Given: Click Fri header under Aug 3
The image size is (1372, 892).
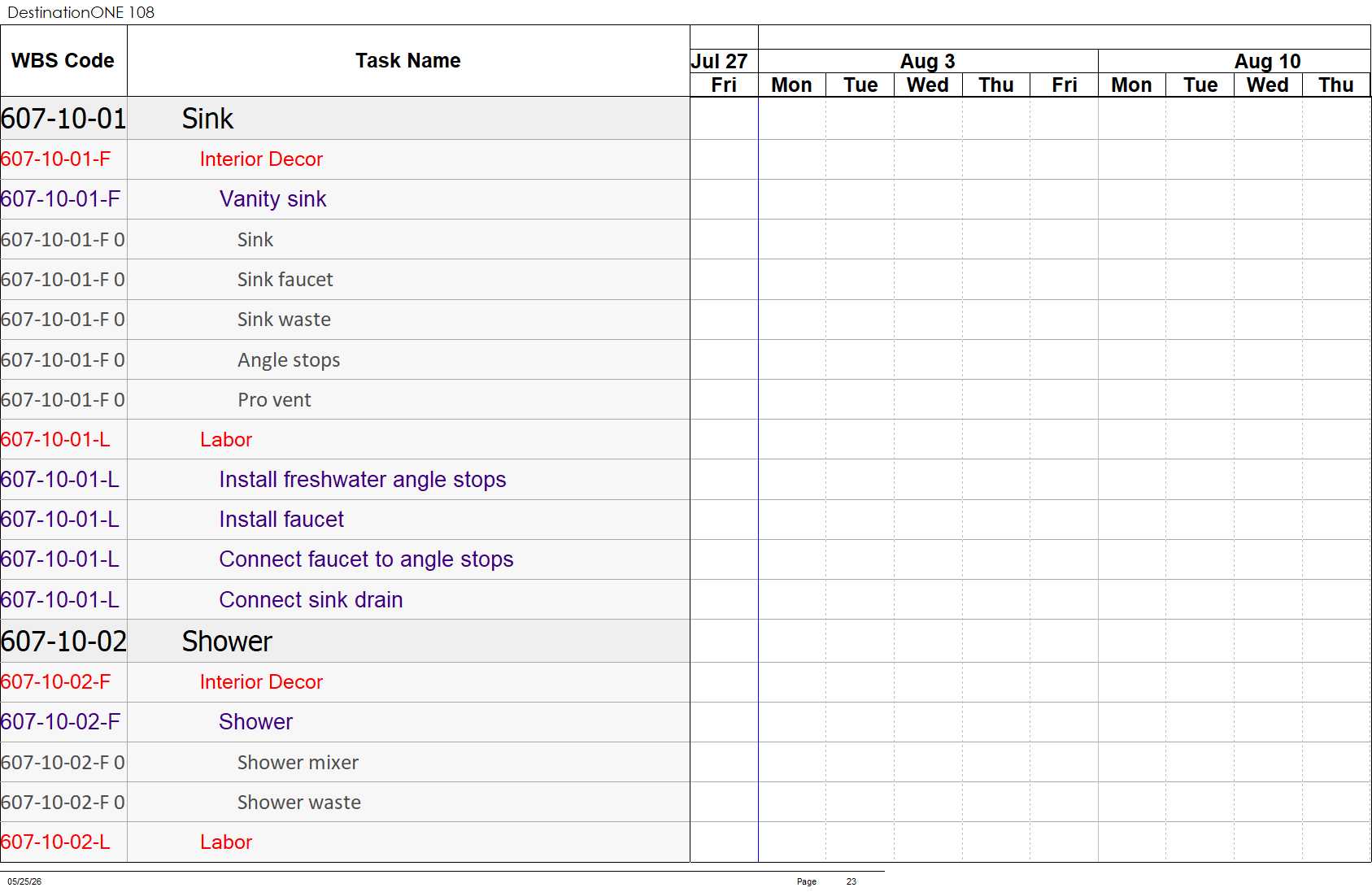Looking at the screenshot, I should click(1064, 85).
